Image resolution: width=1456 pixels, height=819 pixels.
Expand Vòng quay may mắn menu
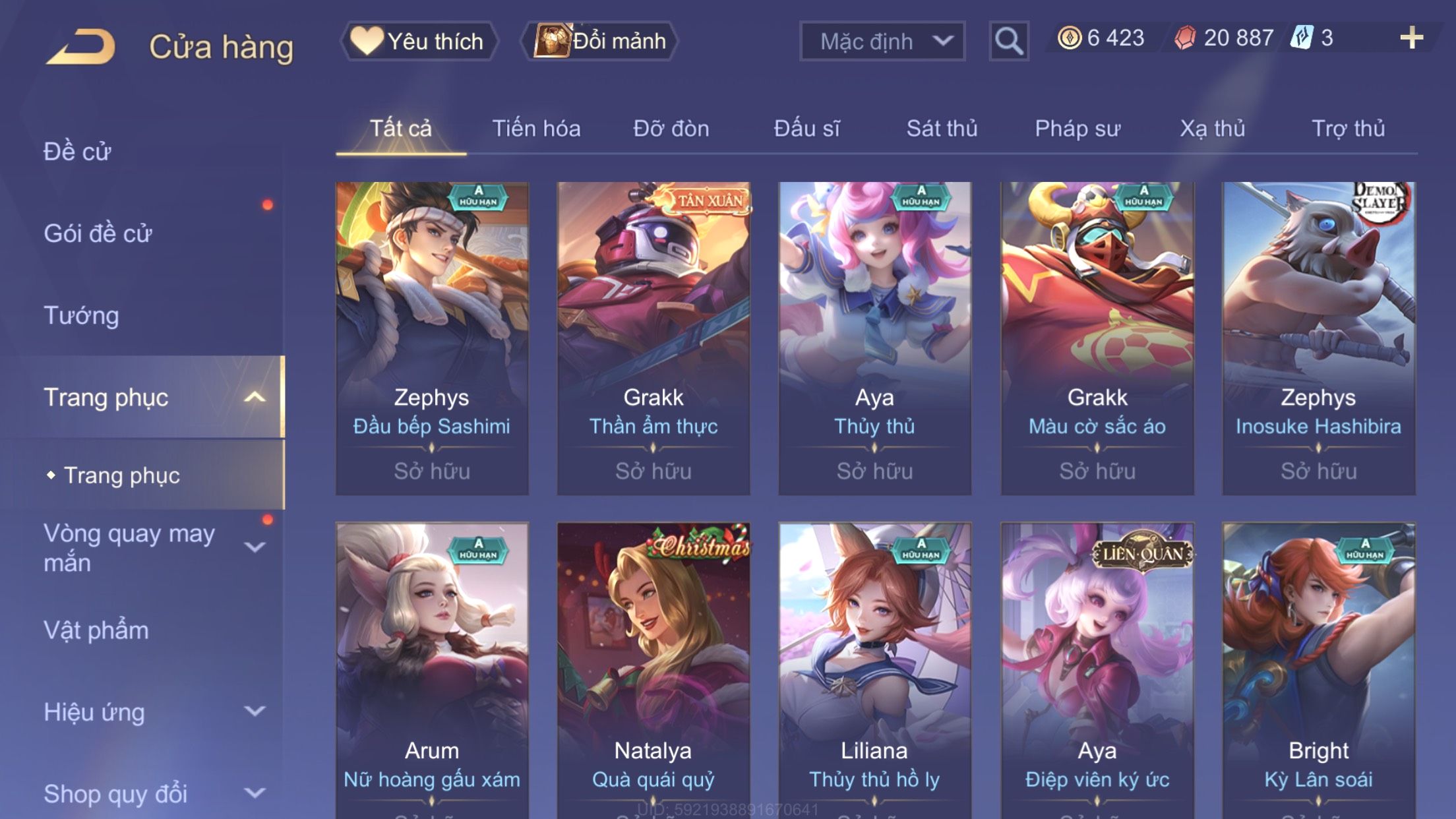pos(255,547)
